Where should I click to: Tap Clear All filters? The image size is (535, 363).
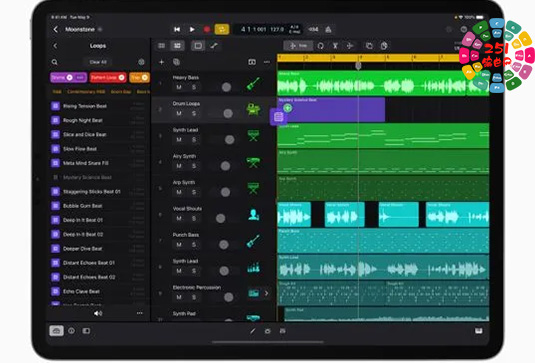[x=98, y=62]
